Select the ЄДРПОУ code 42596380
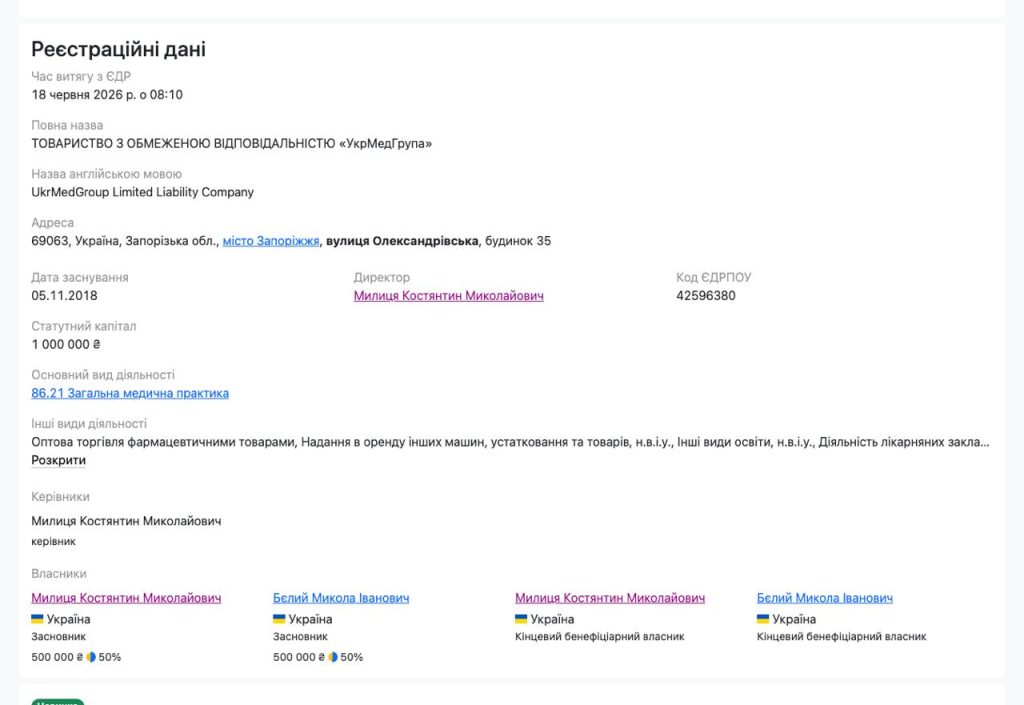This screenshot has width=1024, height=705. pyautogui.click(x=706, y=296)
